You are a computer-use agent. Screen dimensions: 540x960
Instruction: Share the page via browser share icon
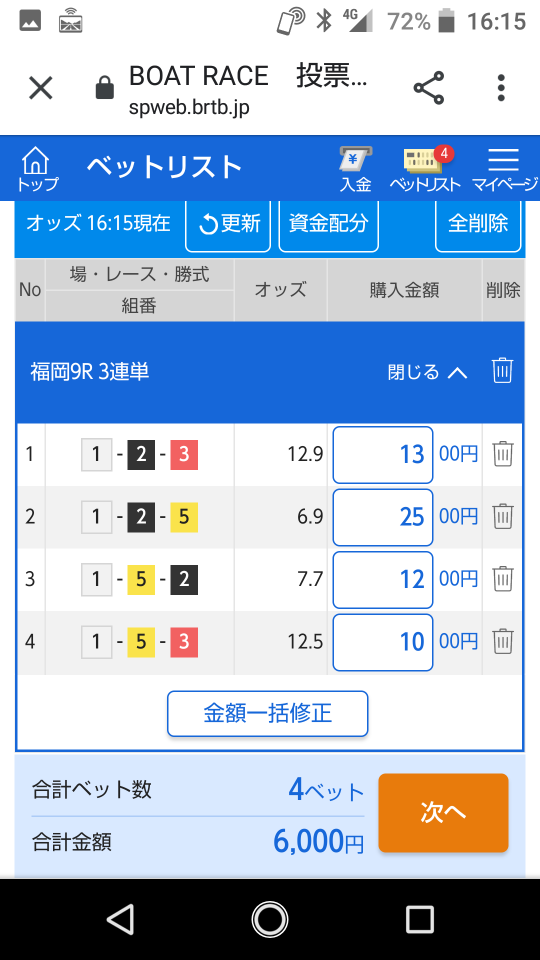click(x=429, y=88)
